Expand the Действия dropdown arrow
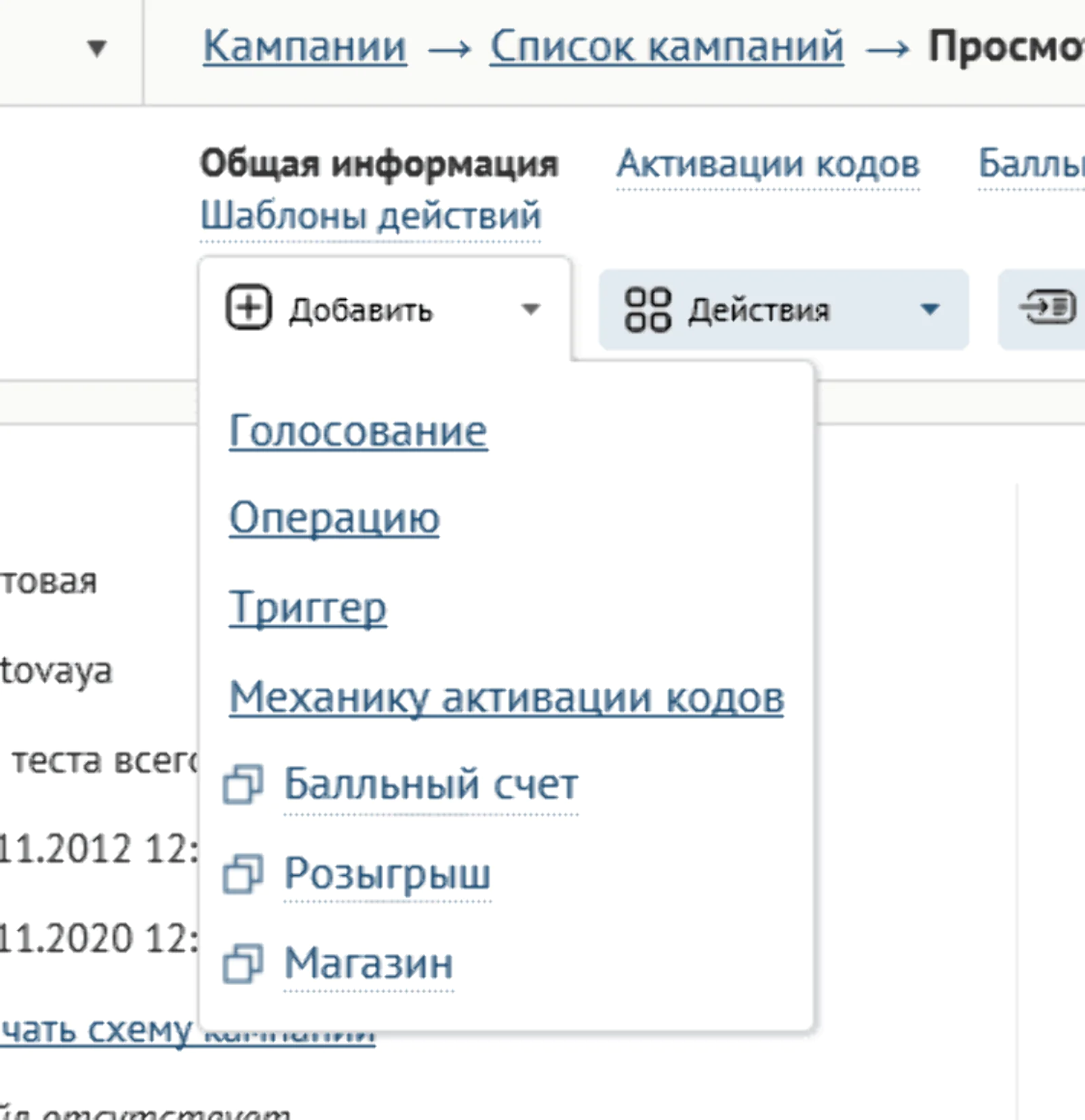 [x=930, y=309]
